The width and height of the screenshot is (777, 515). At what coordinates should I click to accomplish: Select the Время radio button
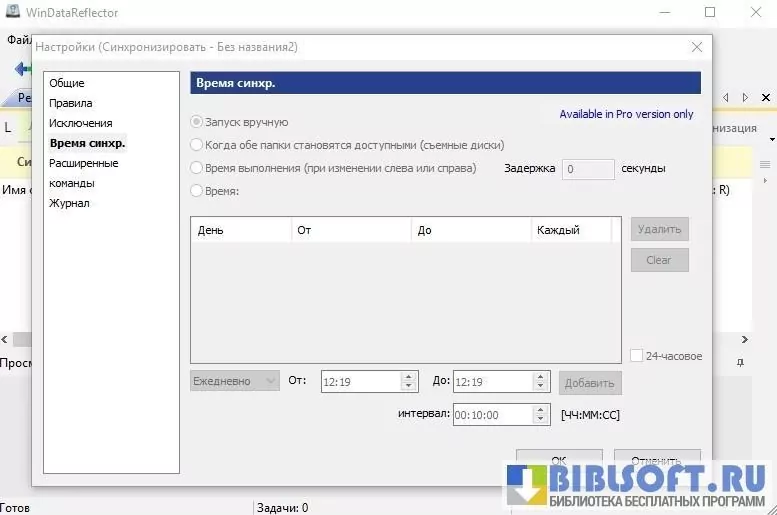click(197, 191)
